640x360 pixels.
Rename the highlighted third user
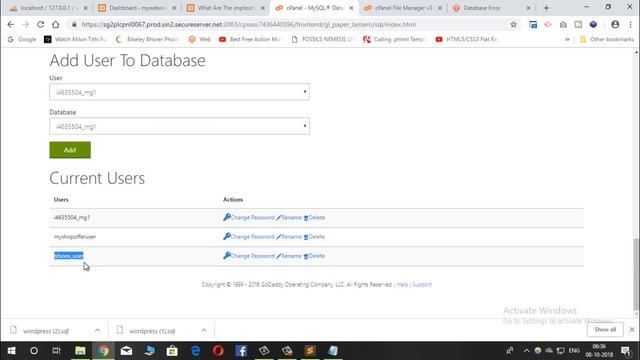(x=289, y=256)
